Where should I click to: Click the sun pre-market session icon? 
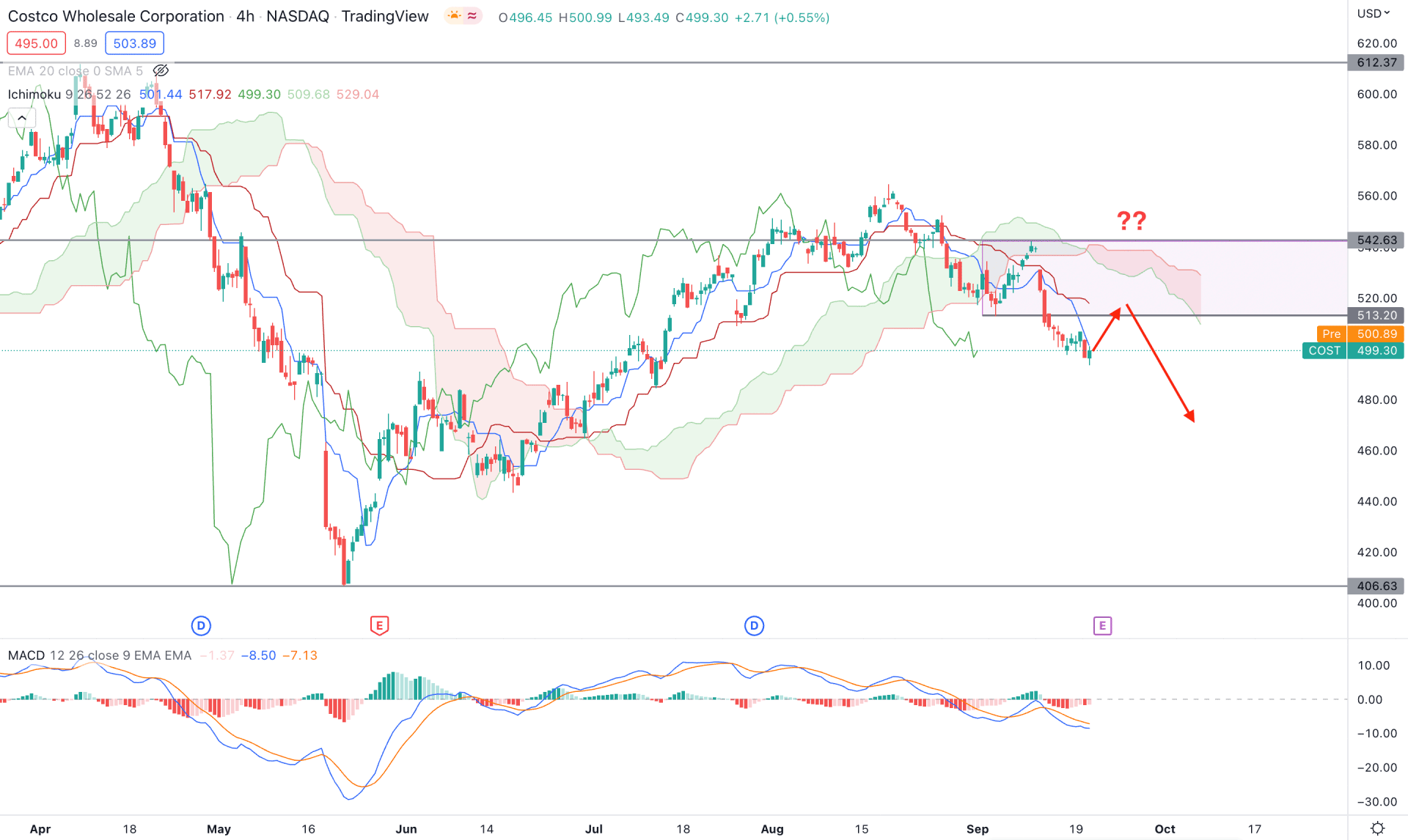(x=454, y=16)
